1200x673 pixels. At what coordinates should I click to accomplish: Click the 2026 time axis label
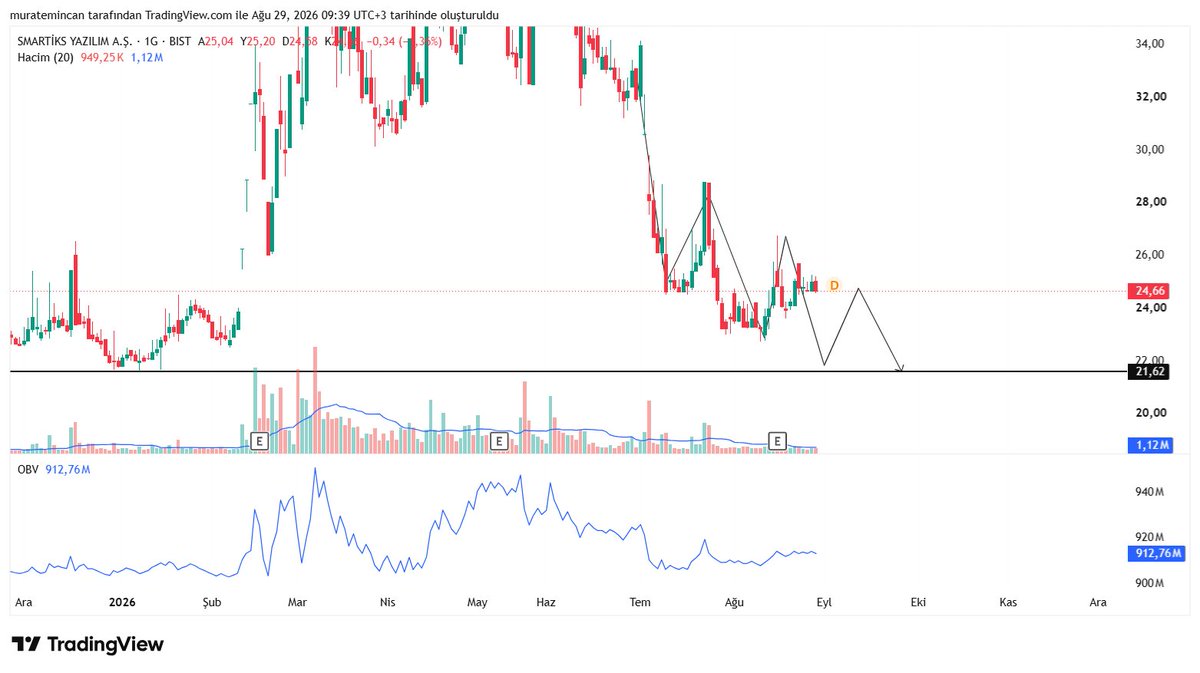(122, 602)
